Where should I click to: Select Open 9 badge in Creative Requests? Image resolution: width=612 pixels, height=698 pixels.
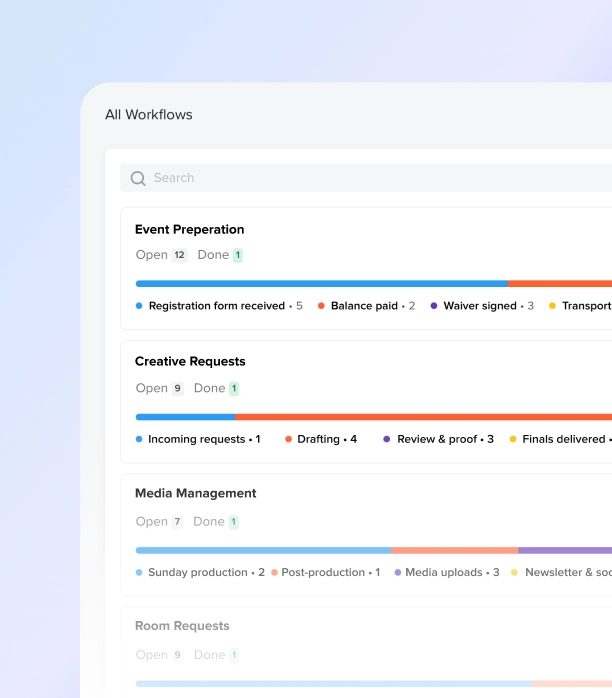(x=177, y=388)
